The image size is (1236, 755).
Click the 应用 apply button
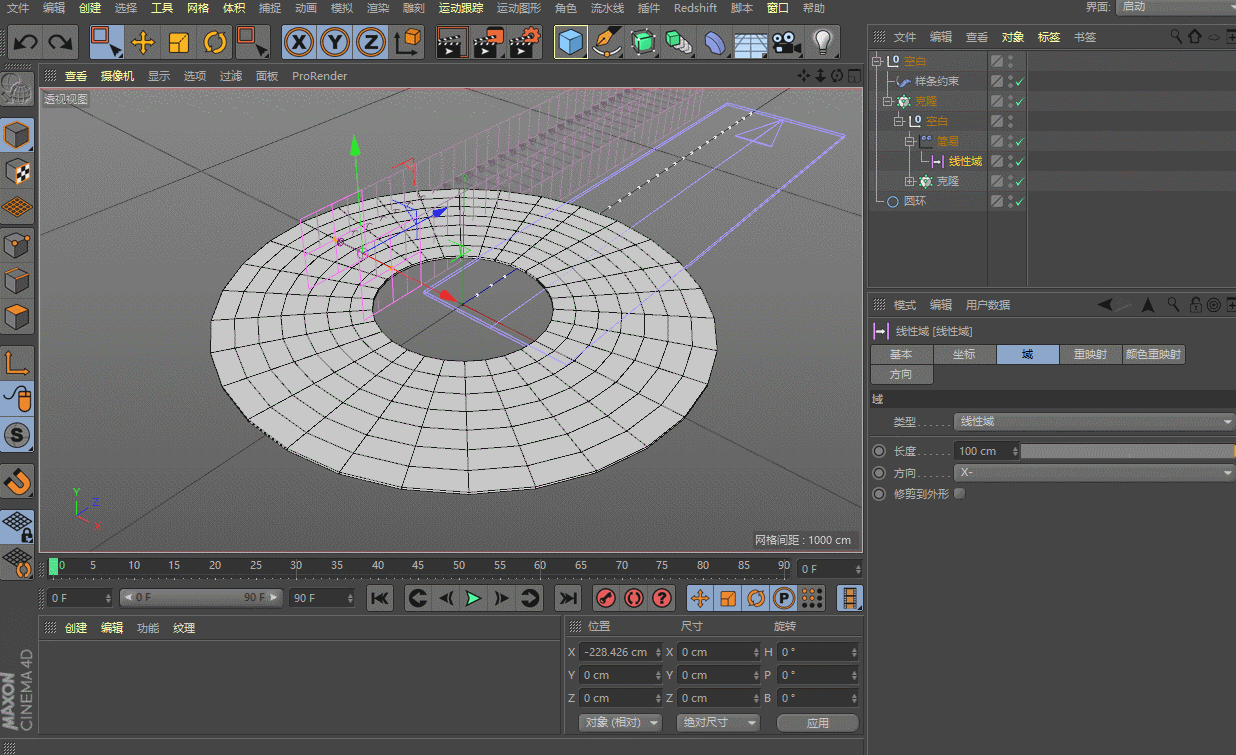point(817,722)
